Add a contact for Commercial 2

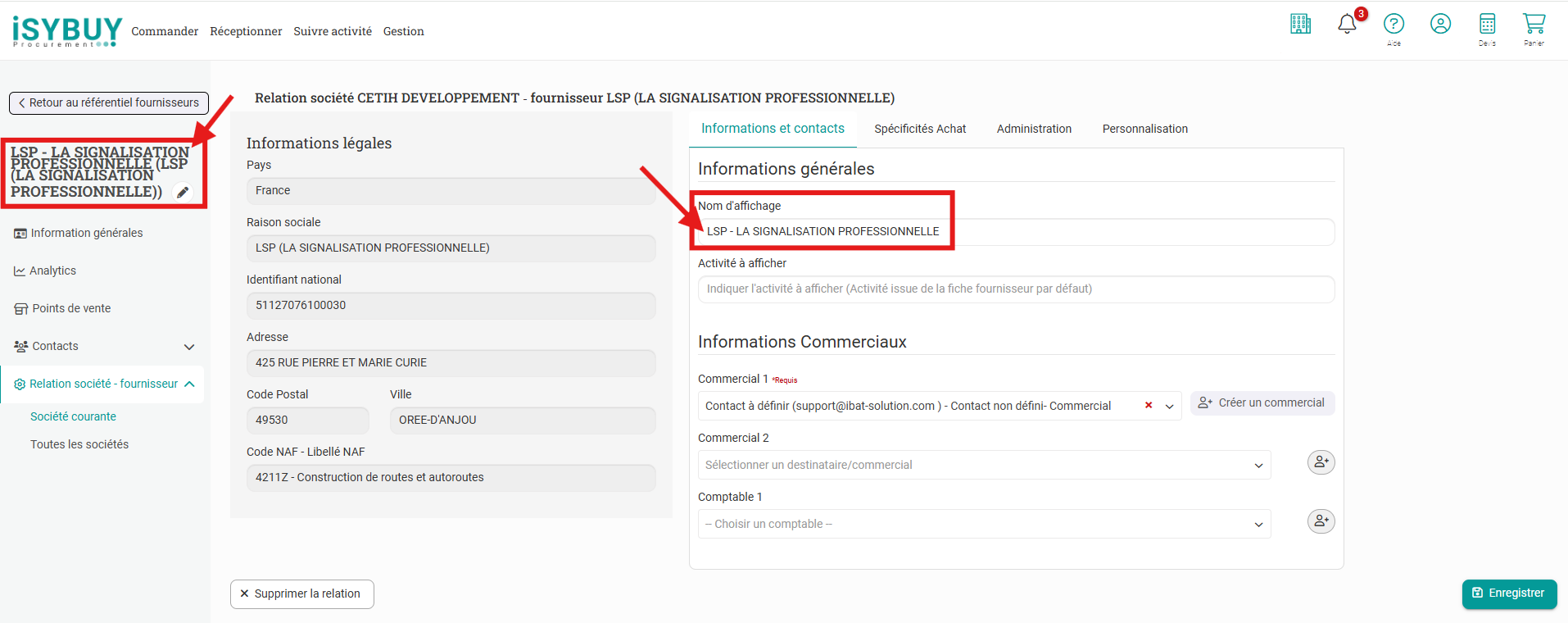(1321, 462)
